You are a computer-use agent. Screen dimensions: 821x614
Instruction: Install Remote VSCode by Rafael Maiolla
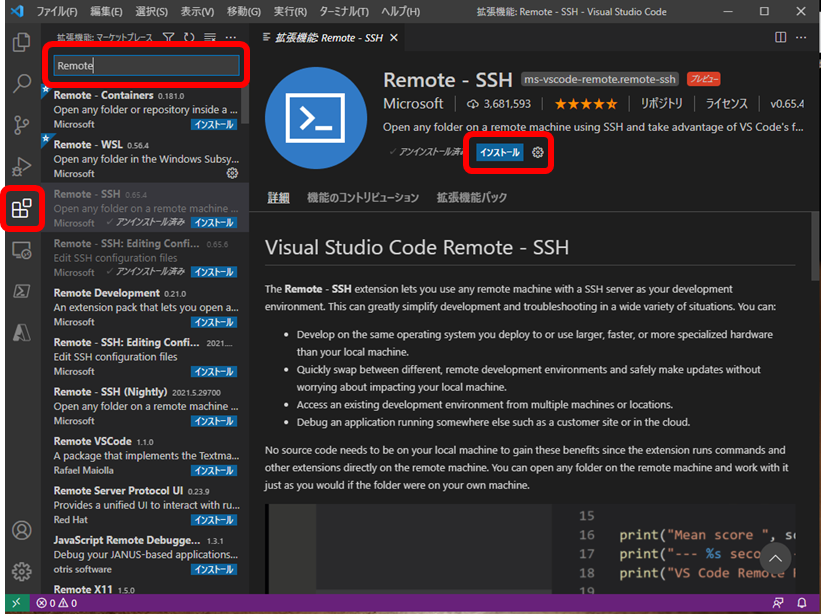click(x=214, y=471)
